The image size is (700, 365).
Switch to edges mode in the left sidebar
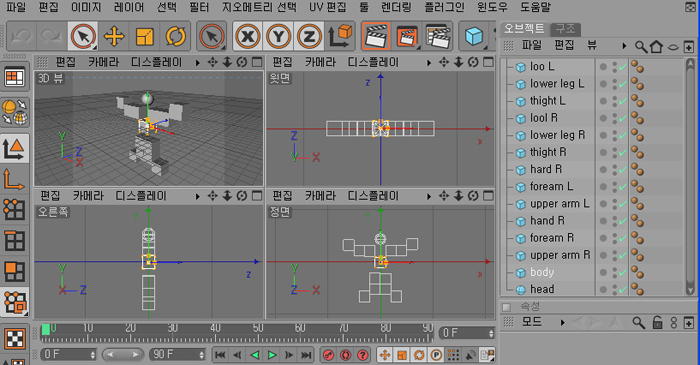coord(15,241)
